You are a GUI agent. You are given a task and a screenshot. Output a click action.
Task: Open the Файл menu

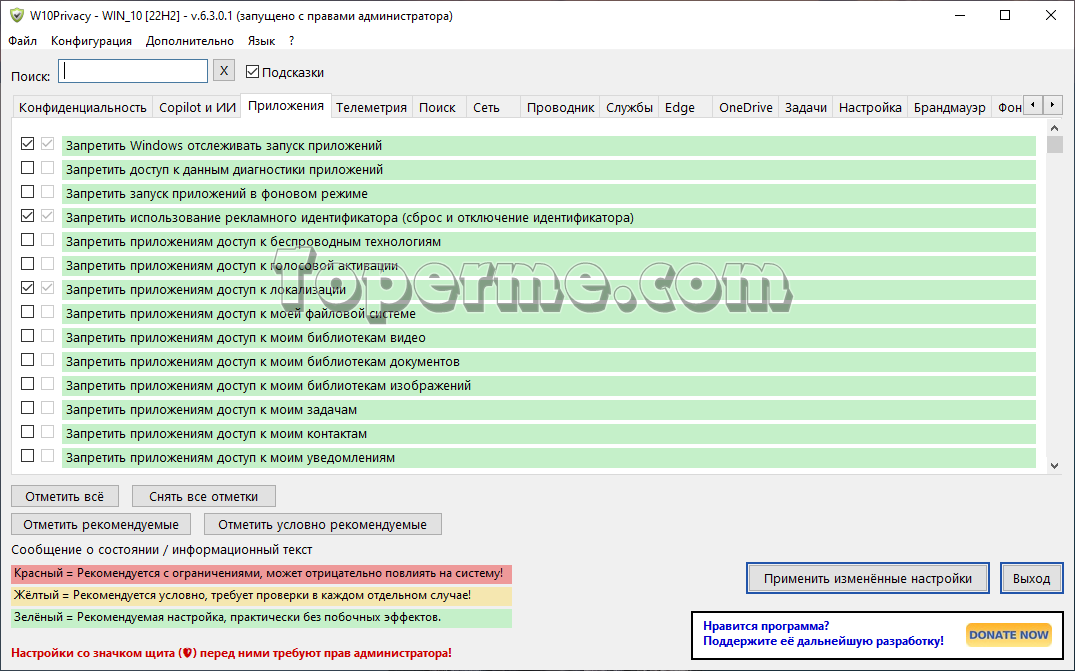click(x=23, y=41)
